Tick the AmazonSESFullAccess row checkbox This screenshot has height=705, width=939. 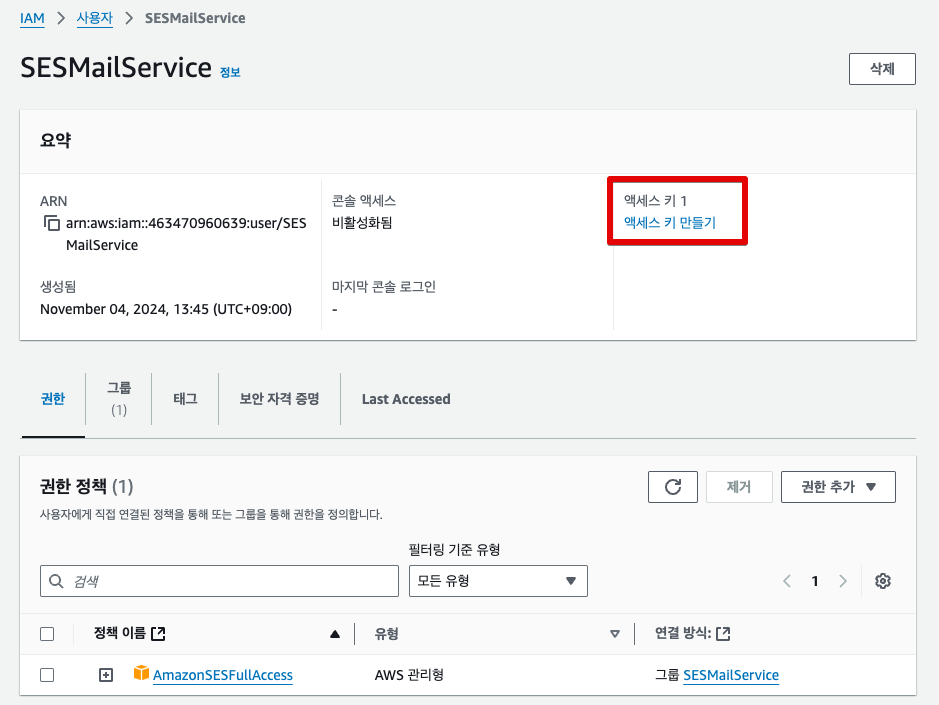(47, 675)
